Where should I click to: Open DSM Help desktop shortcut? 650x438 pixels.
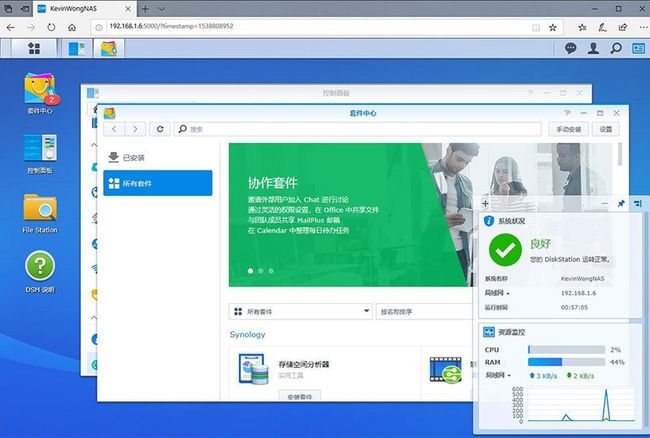[40, 272]
